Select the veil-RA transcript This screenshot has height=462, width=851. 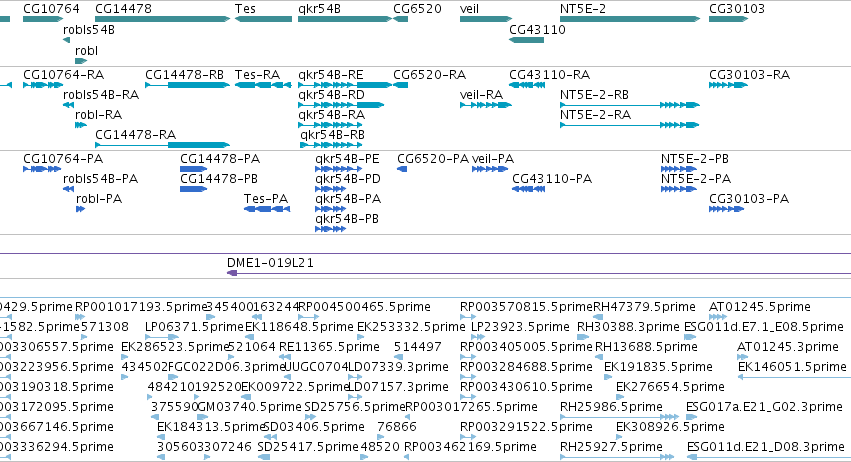click(486, 105)
